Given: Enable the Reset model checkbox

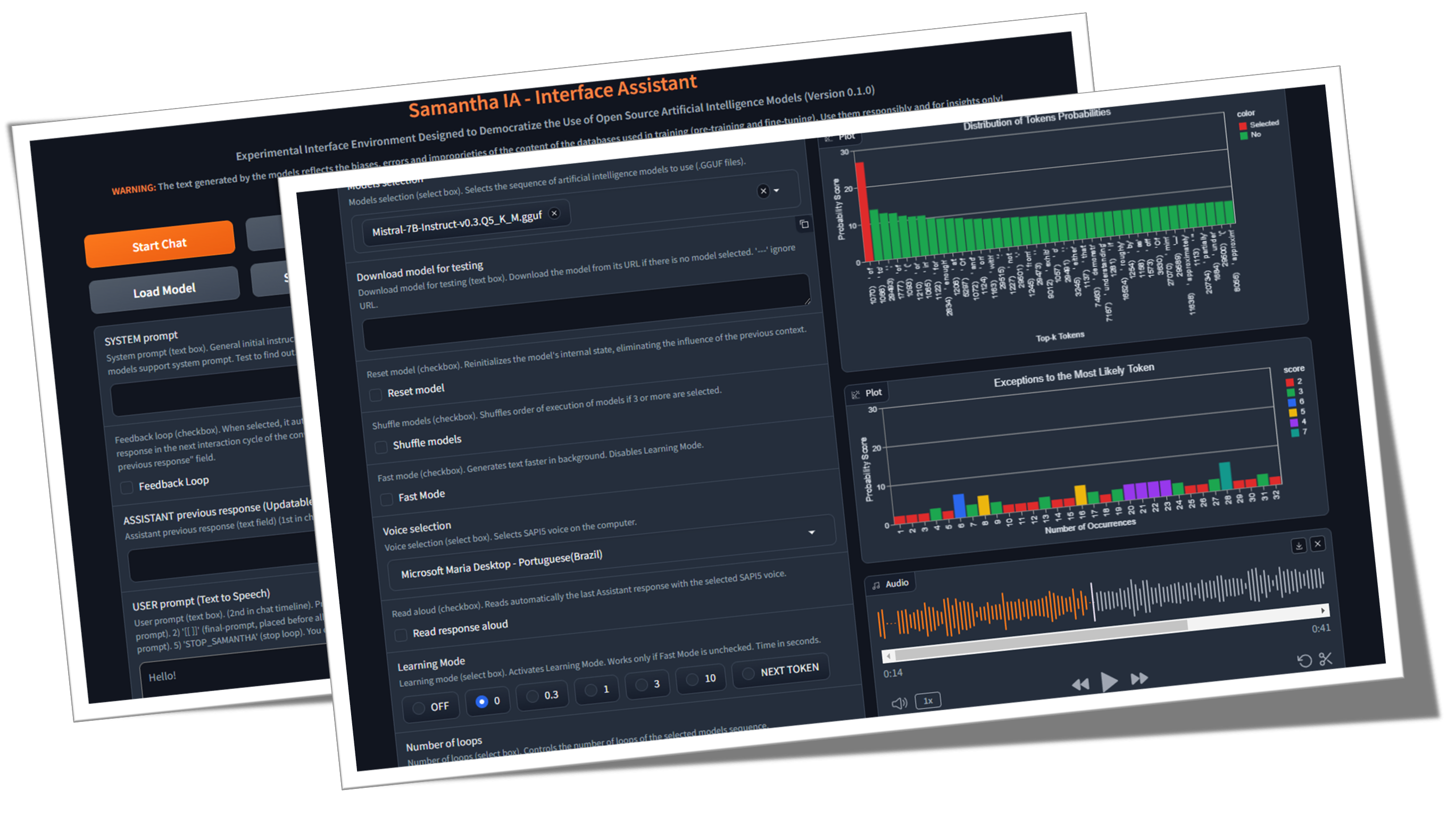Looking at the screenshot, I should 376,395.
